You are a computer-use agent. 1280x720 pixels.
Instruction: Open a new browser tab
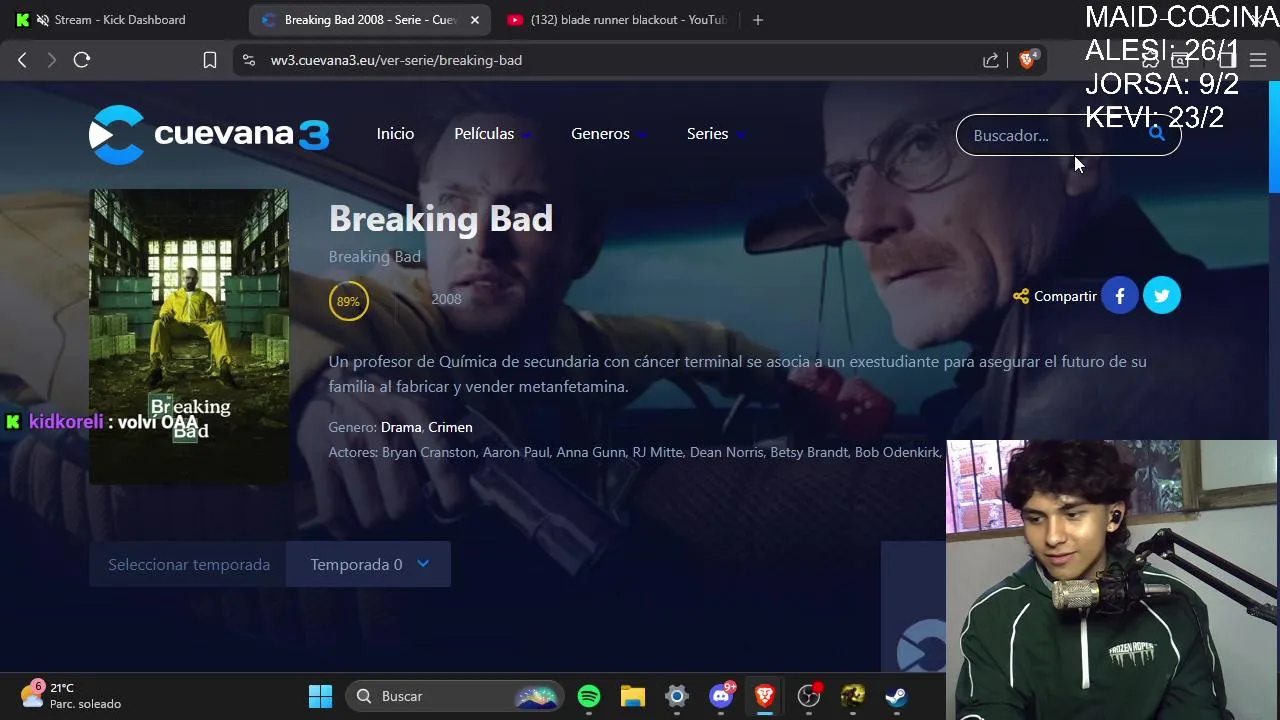tap(758, 20)
